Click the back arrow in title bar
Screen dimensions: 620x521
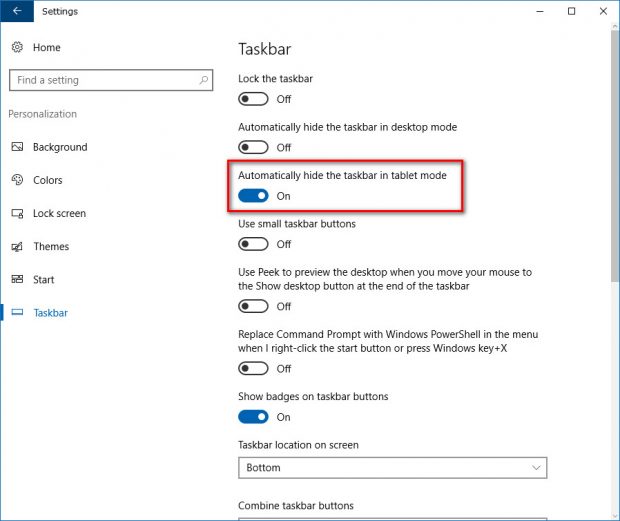[17, 11]
